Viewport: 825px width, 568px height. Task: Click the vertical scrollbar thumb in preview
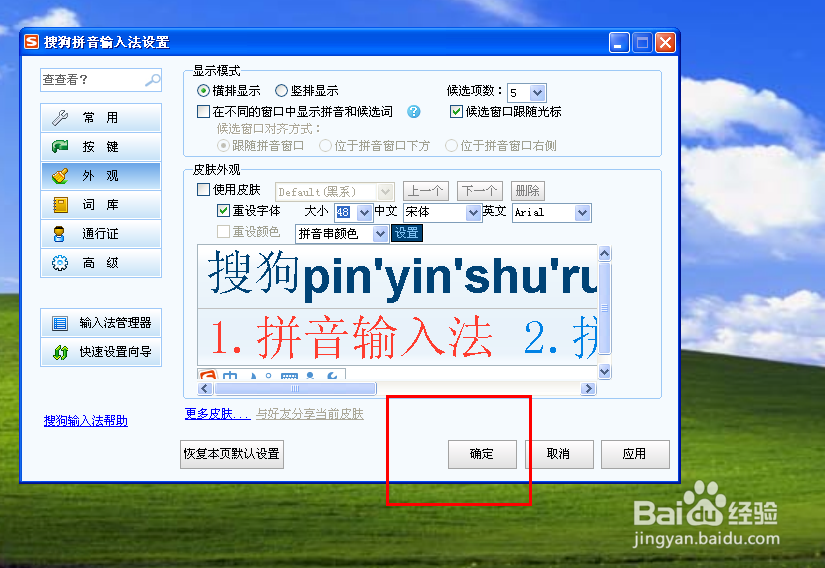tap(605, 308)
